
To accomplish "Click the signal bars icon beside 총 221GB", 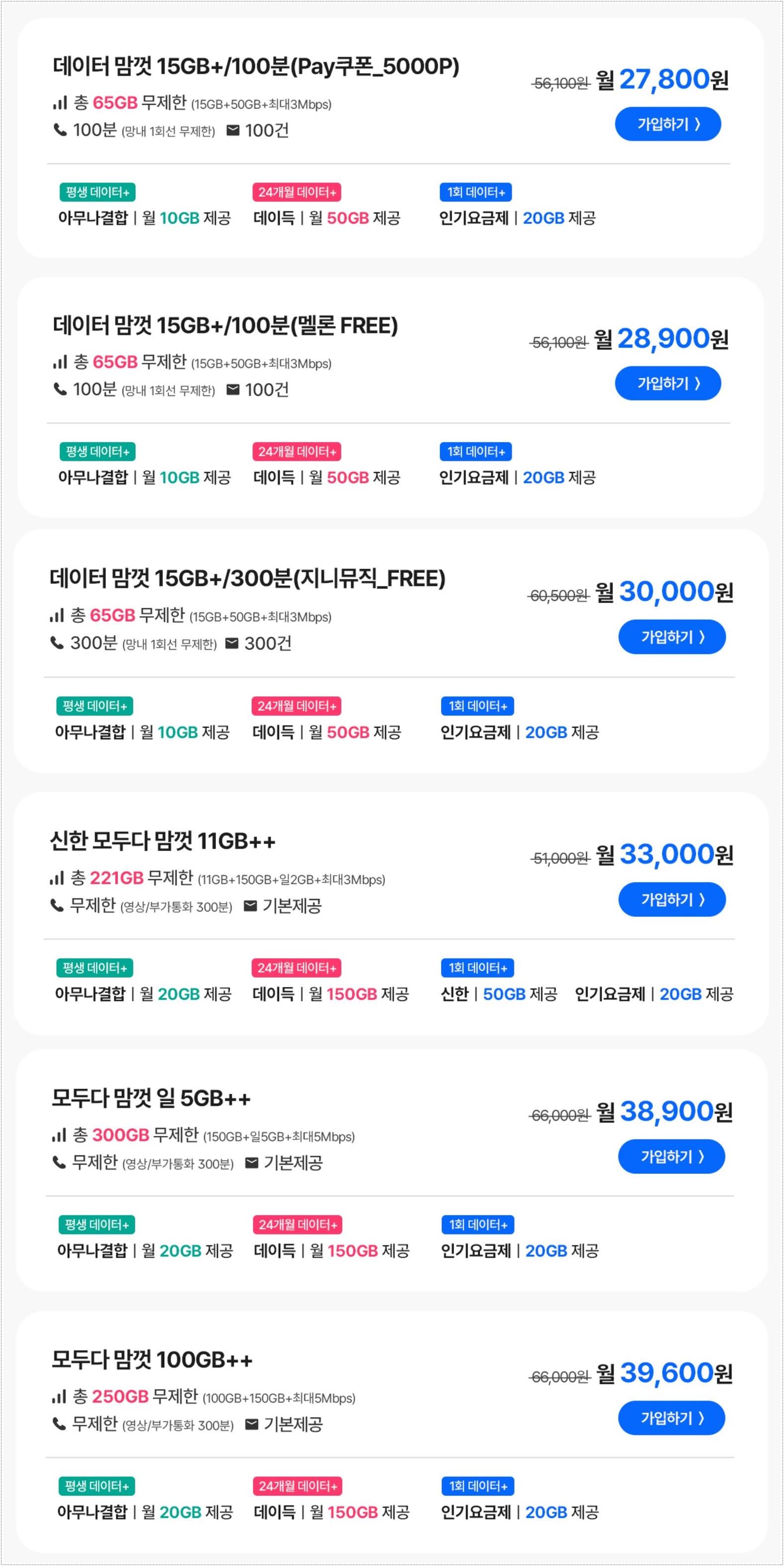I will click(57, 878).
